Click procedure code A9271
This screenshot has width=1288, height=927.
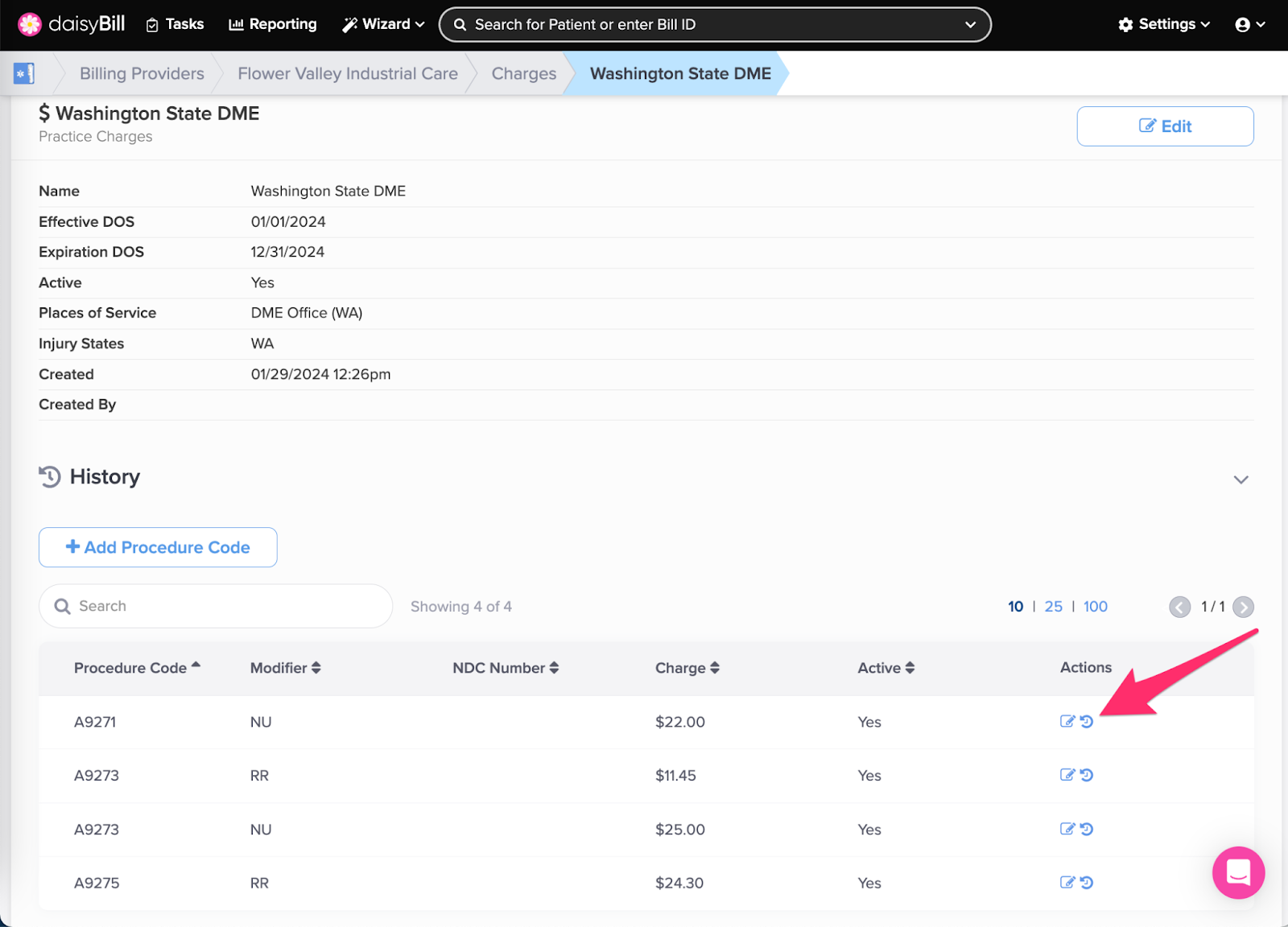click(x=95, y=722)
